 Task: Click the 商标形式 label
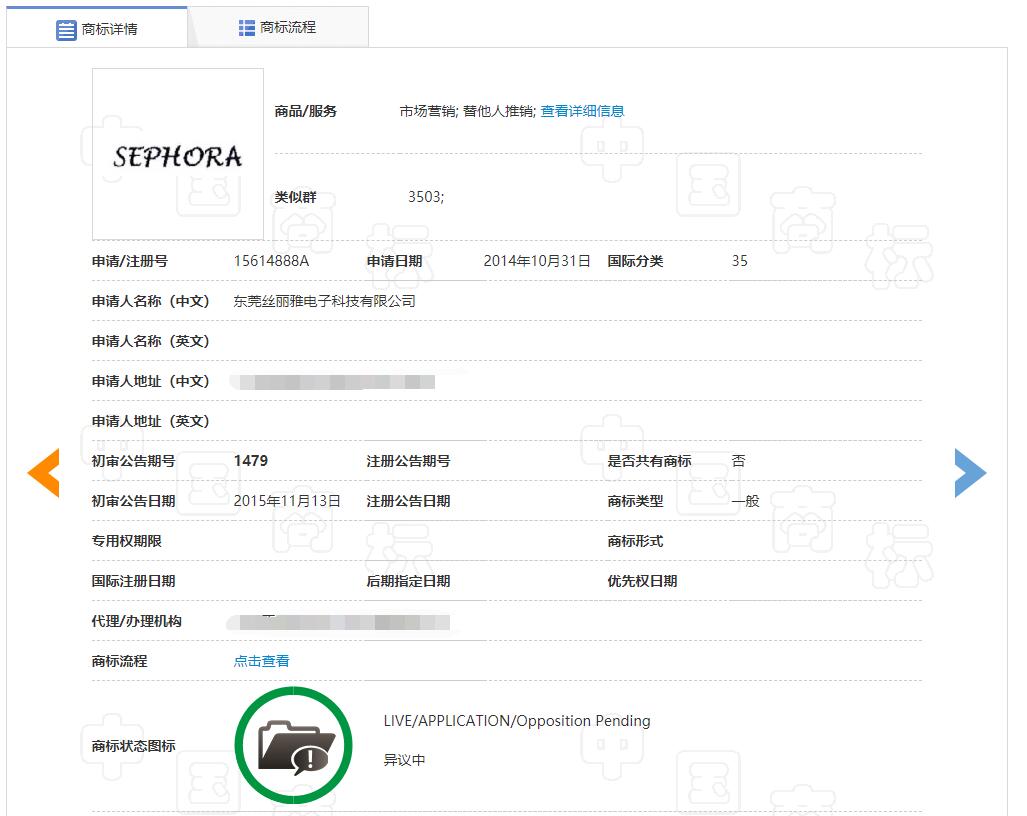635,541
